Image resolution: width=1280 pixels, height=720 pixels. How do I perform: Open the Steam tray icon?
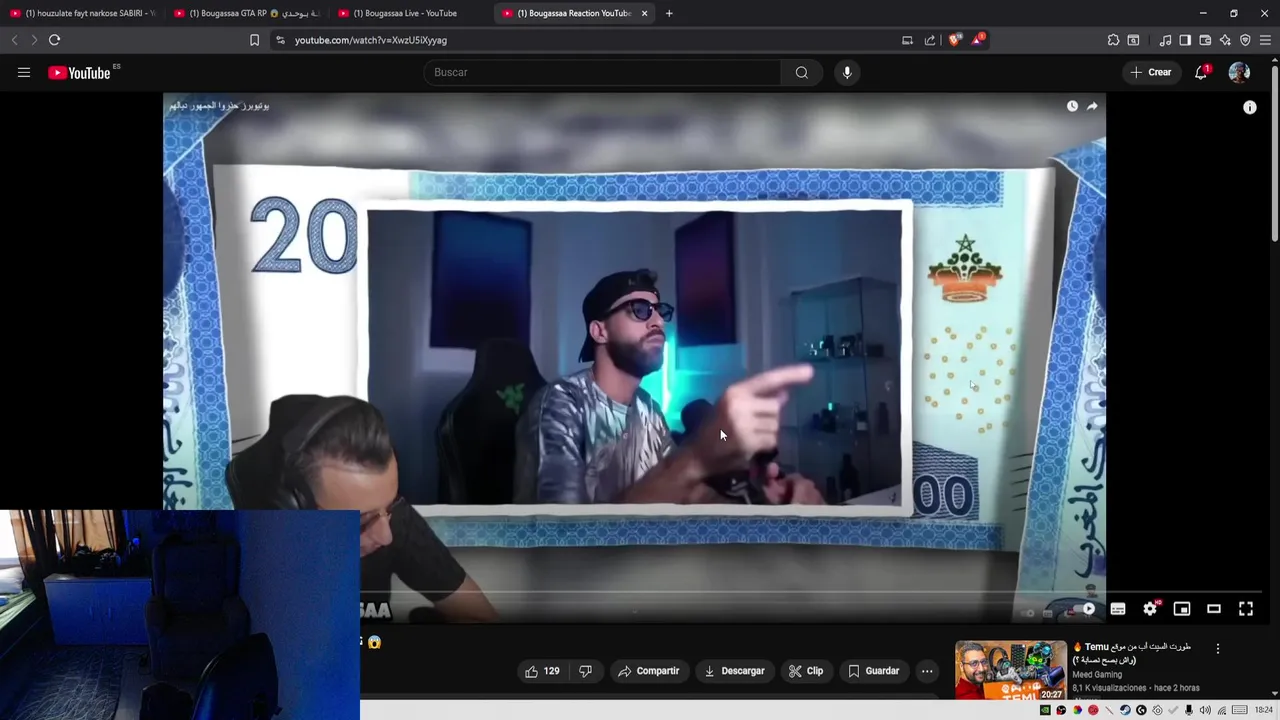coord(1125,710)
